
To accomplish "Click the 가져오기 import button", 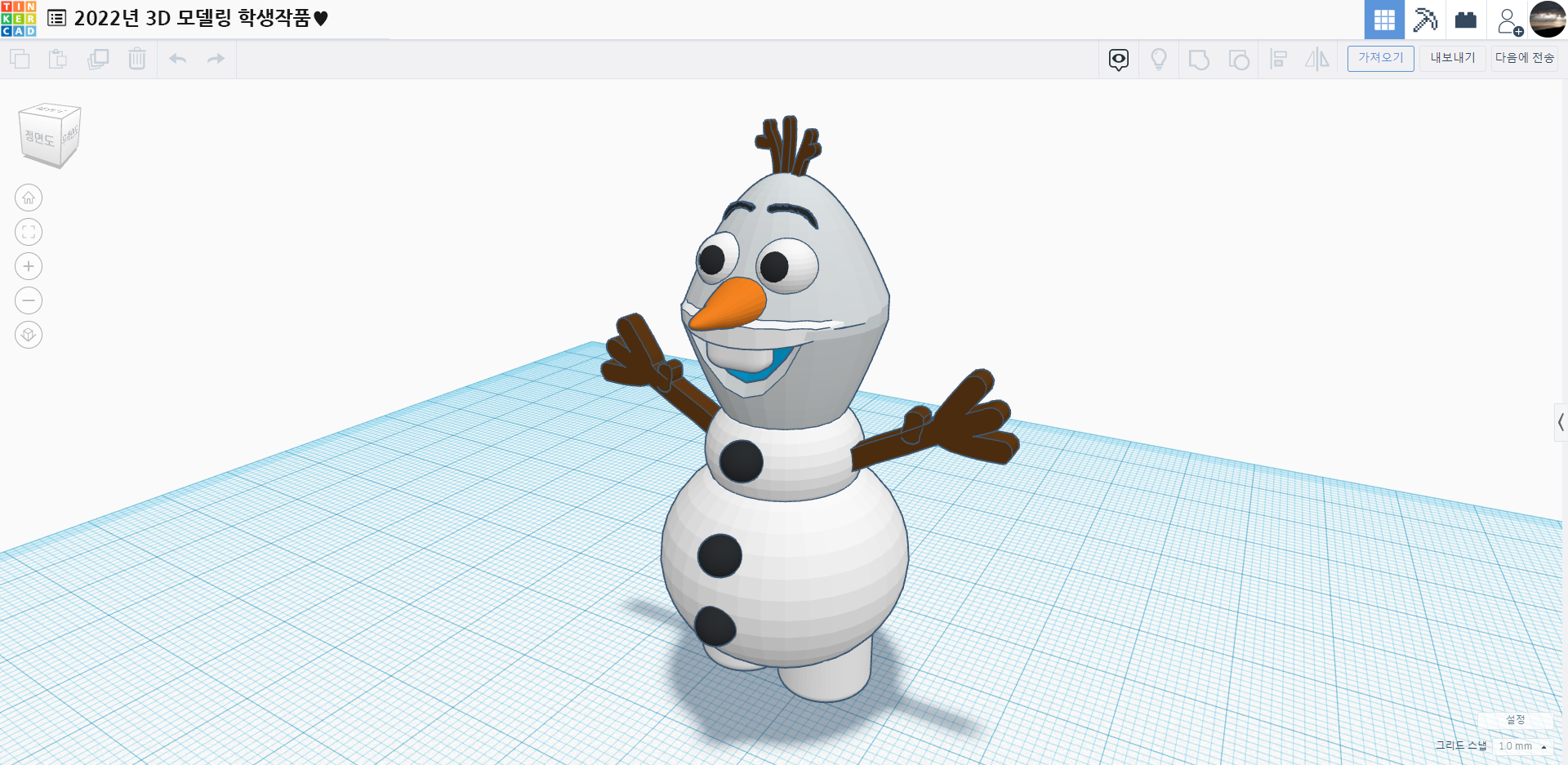I will click(x=1381, y=58).
